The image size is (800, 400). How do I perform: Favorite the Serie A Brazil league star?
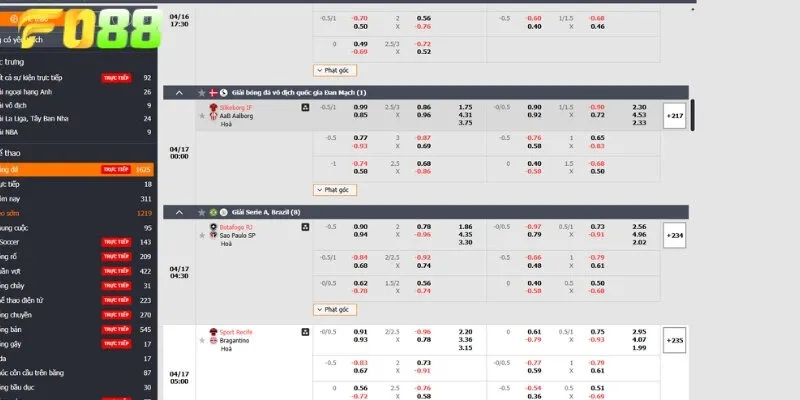[202, 212]
